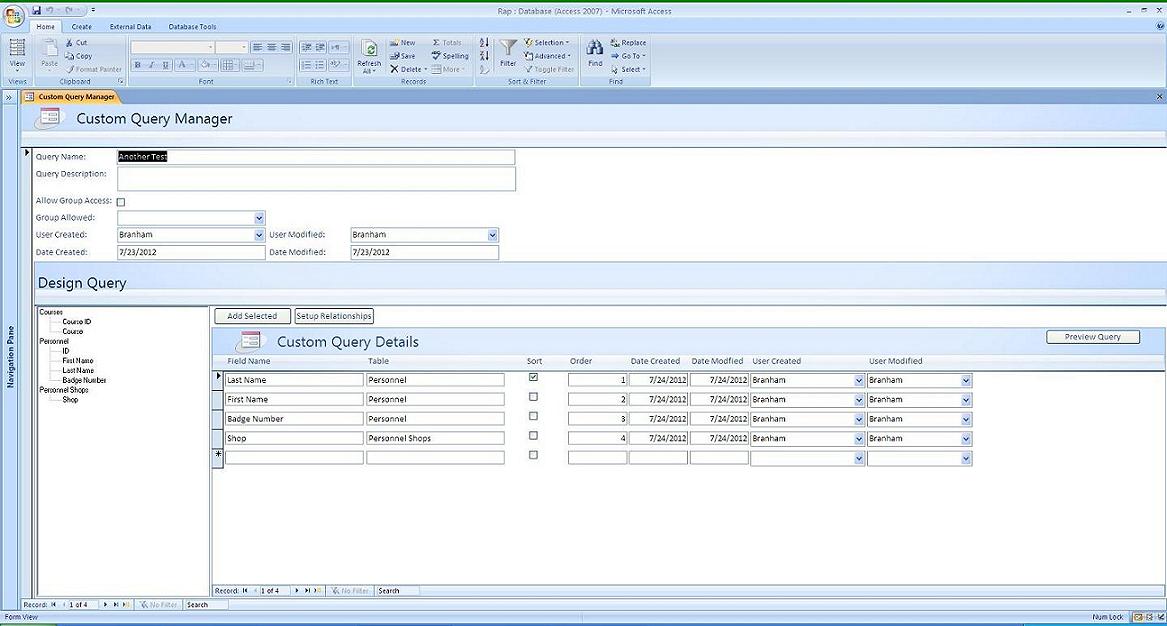Open the Group Allowed dropdown
This screenshot has height=626, width=1167.
(x=259, y=218)
